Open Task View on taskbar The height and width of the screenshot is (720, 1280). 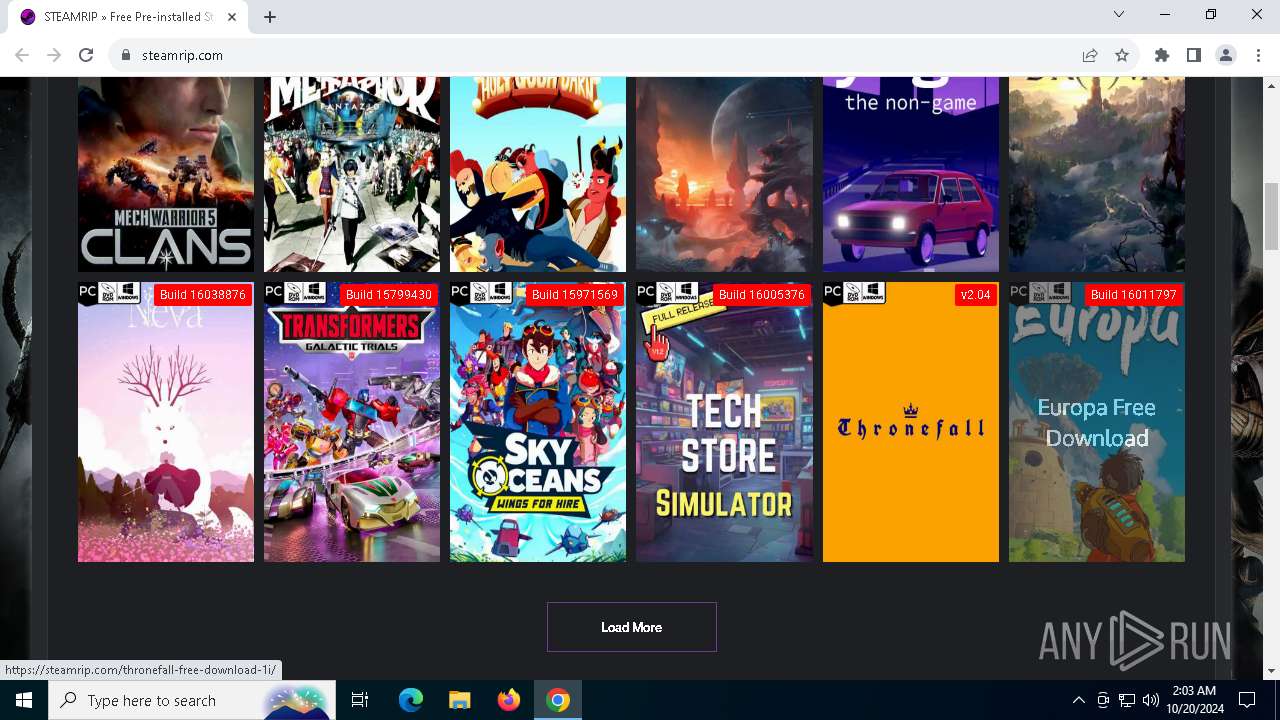[361, 700]
